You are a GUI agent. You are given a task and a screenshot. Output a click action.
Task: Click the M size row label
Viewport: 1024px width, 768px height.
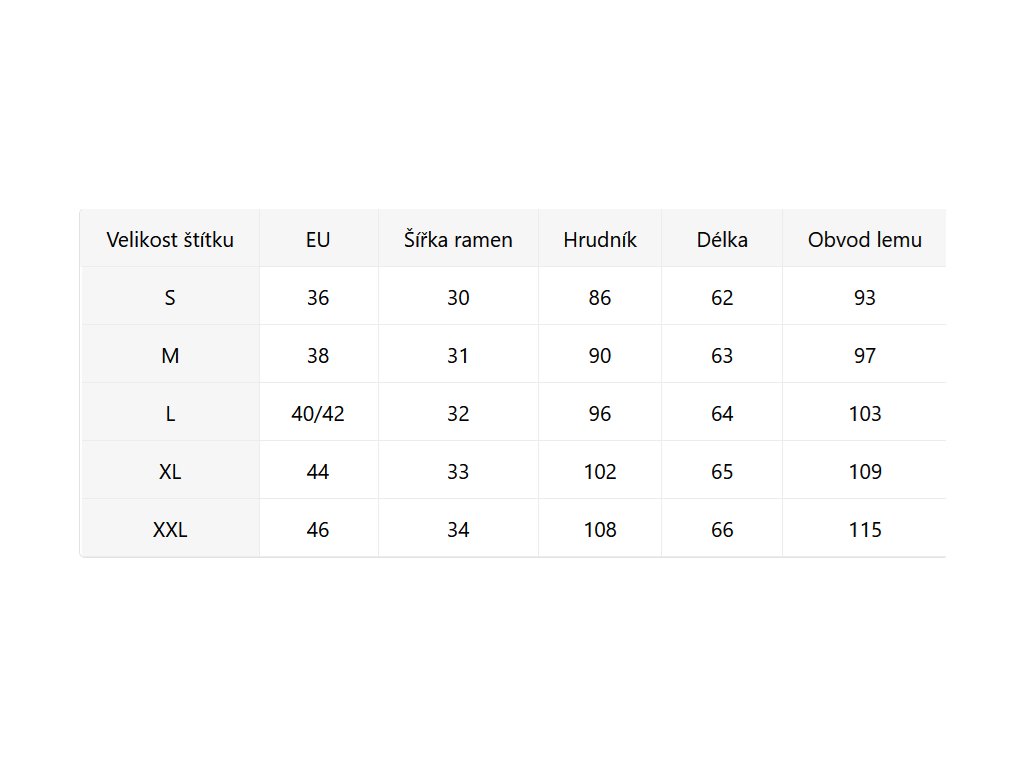(x=170, y=356)
